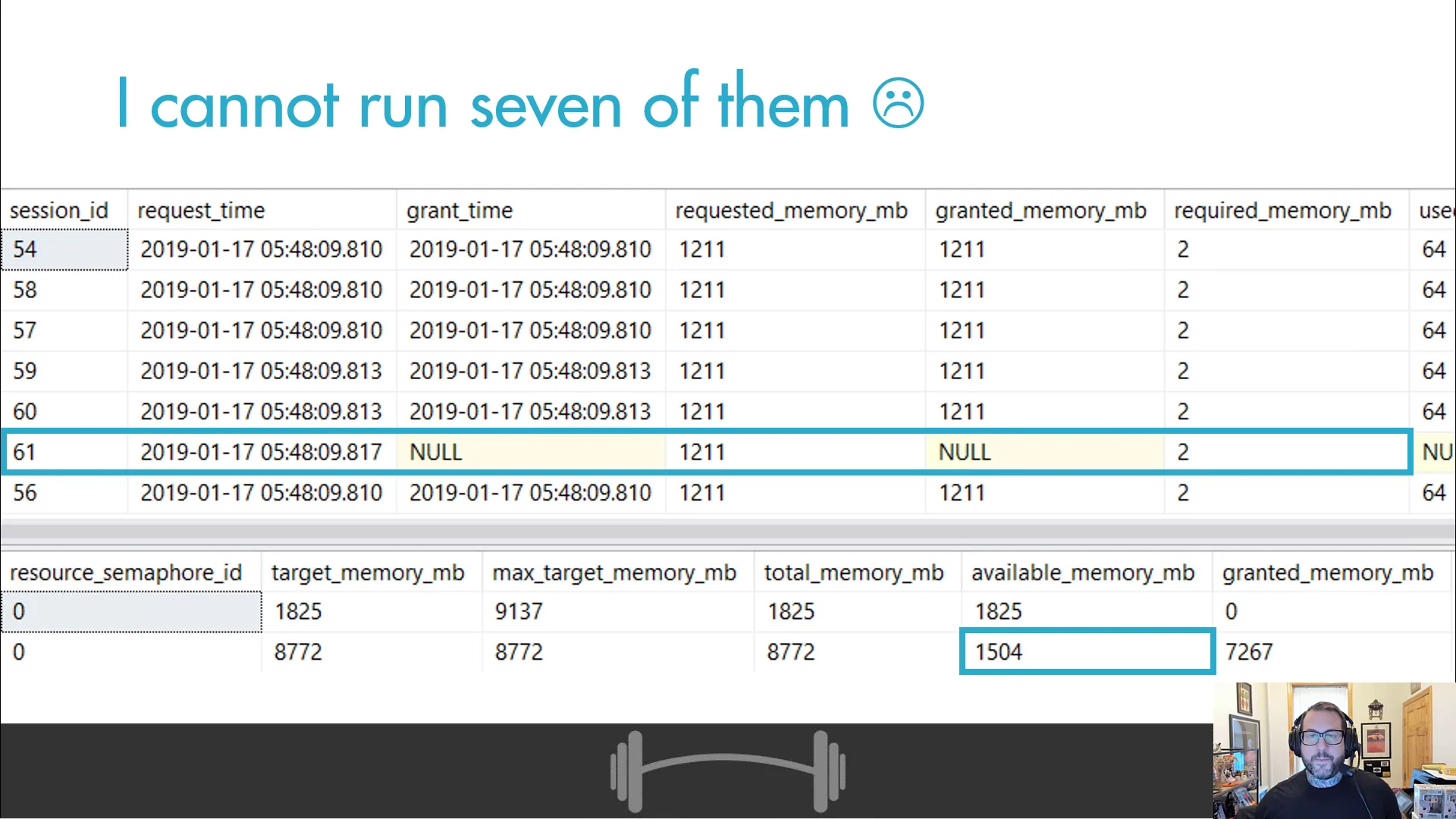
Task: Click the sad face emoji in title
Action: pos(898,104)
